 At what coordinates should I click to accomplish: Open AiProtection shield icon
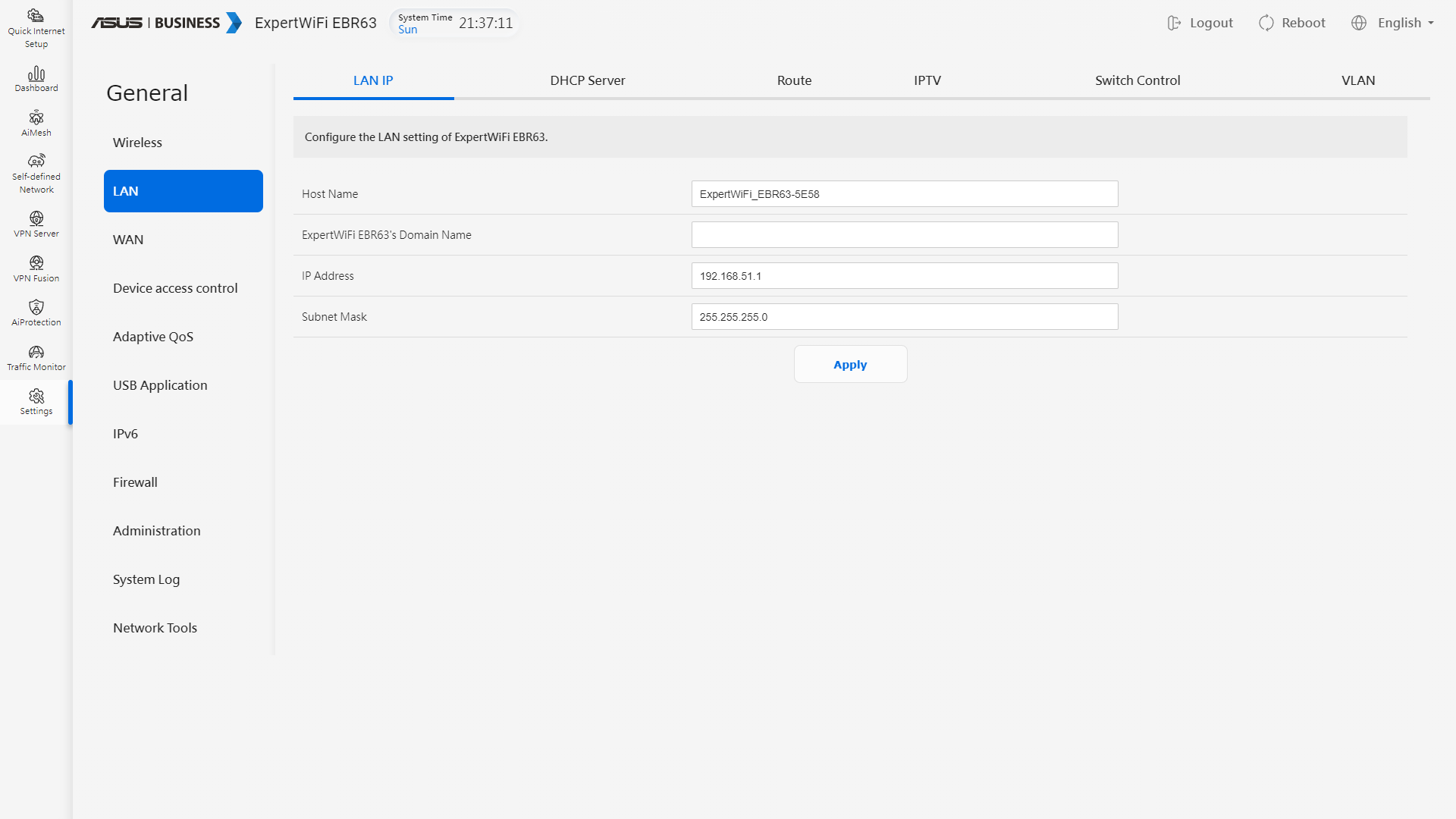tap(36, 307)
